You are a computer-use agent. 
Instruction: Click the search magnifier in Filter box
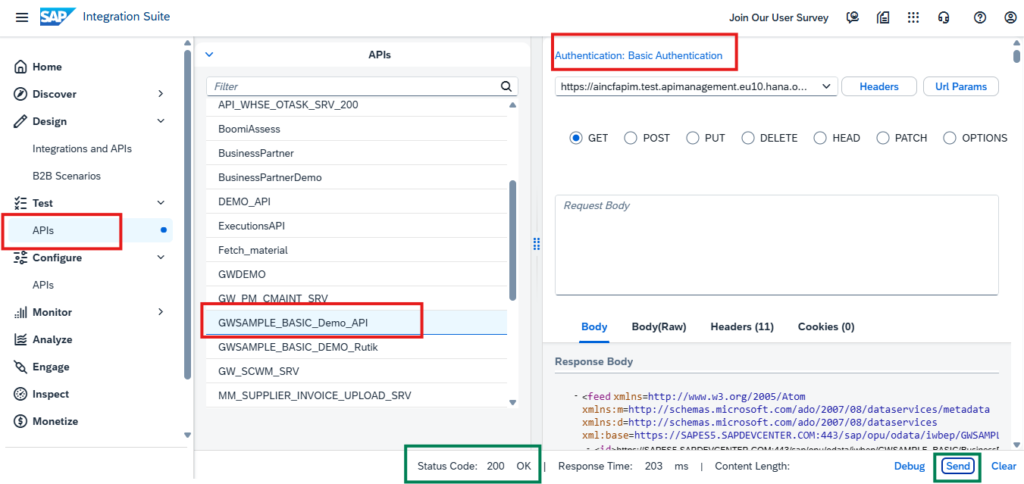click(505, 86)
